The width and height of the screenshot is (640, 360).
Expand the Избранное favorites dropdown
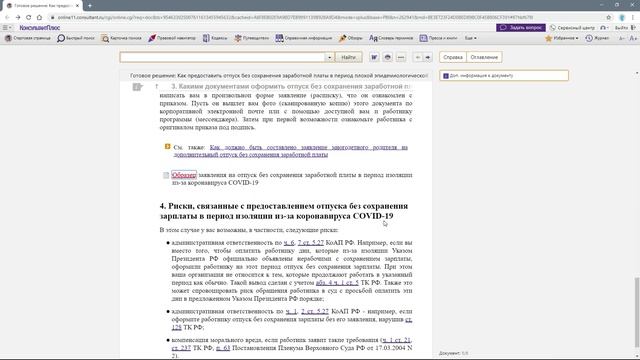562,38
